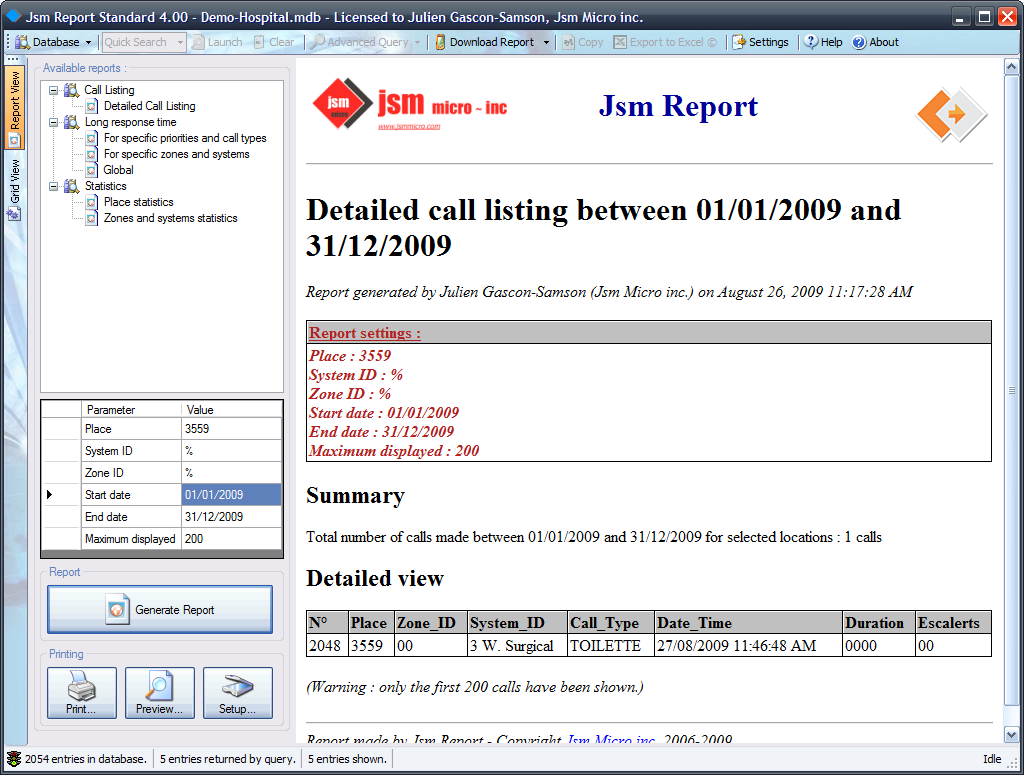The width and height of the screenshot is (1024, 775).
Task: Click the Parameter column header
Action: click(131, 409)
